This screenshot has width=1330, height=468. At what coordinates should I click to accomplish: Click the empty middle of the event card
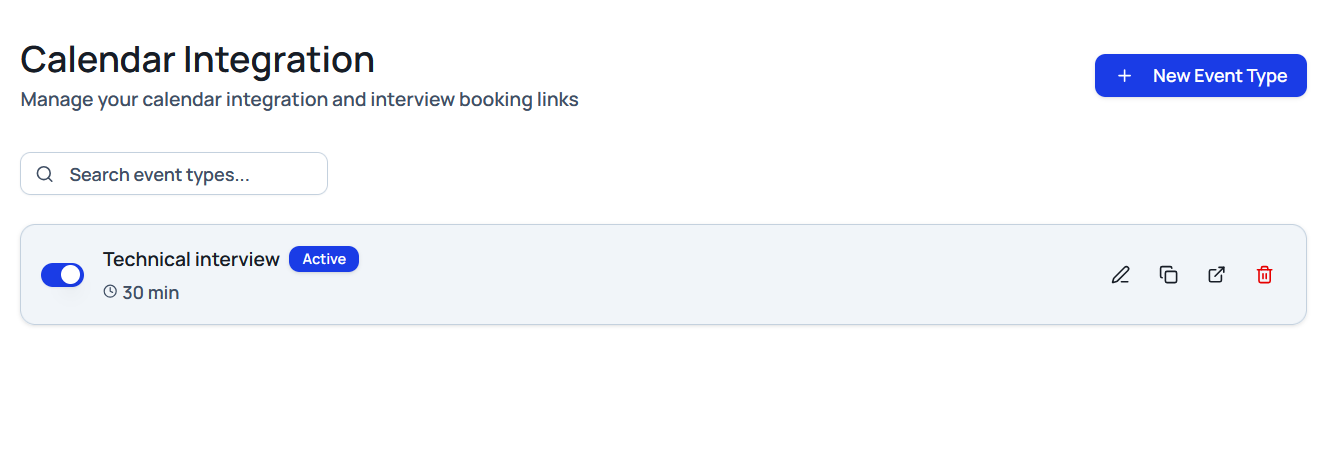[x=700, y=275]
